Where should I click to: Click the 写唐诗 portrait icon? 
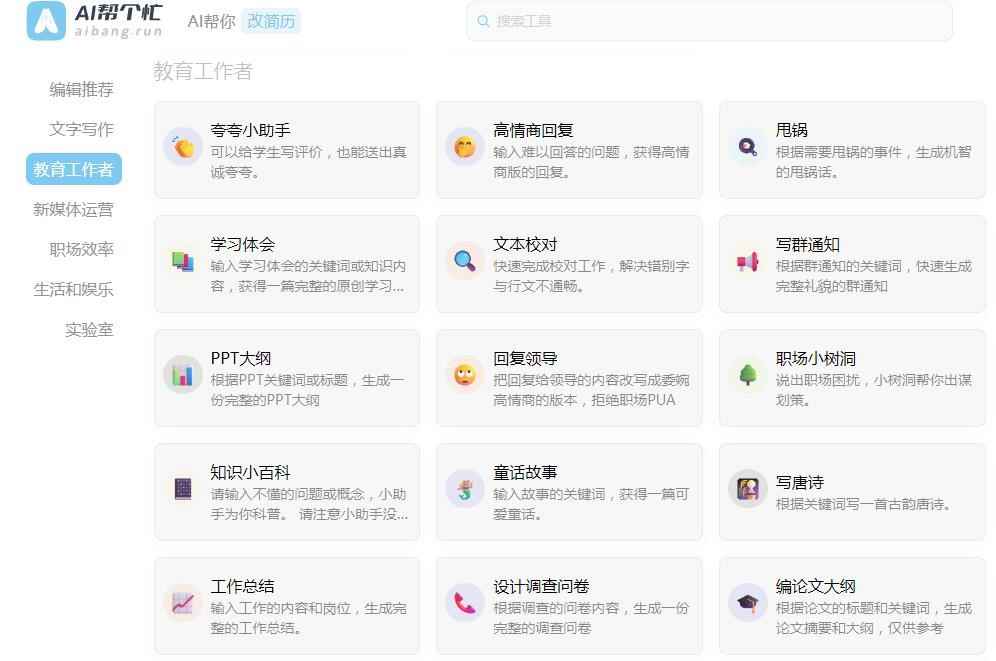coord(748,489)
